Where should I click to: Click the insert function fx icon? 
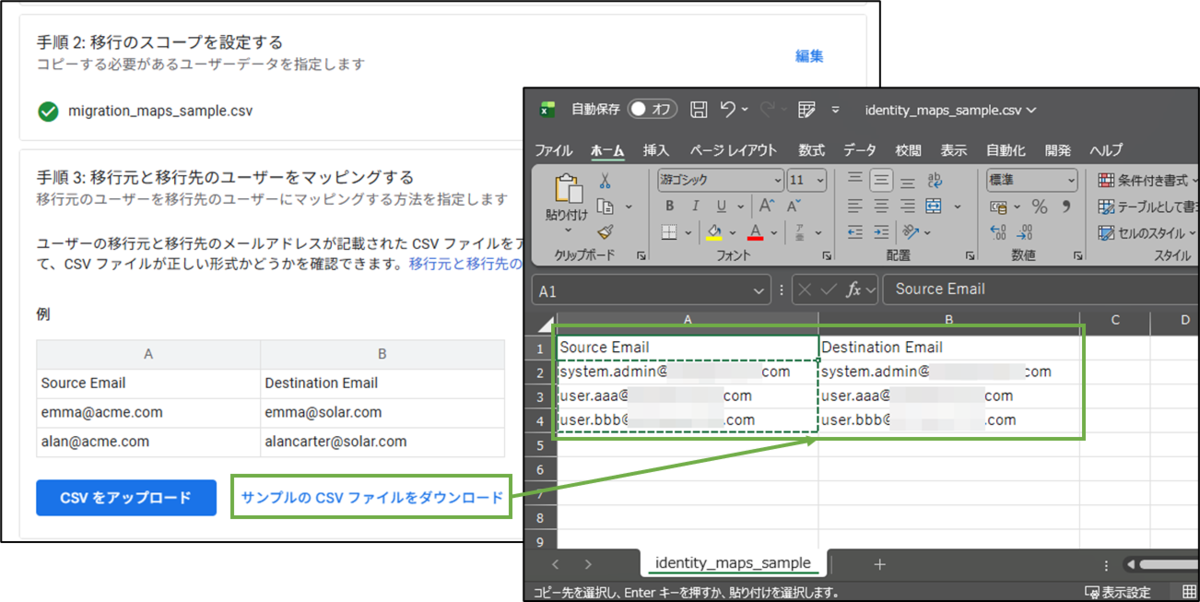[x=853, y=289]
